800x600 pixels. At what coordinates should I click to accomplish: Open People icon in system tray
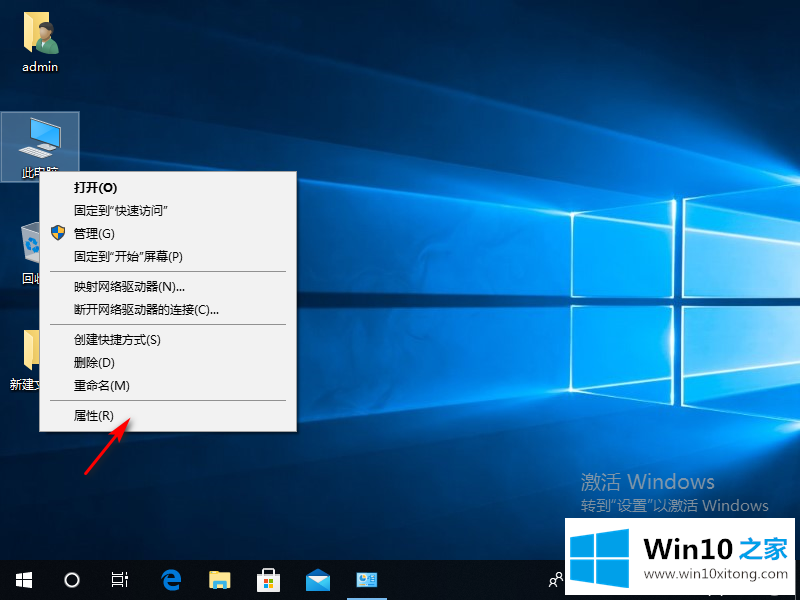(x=555, y=580)
